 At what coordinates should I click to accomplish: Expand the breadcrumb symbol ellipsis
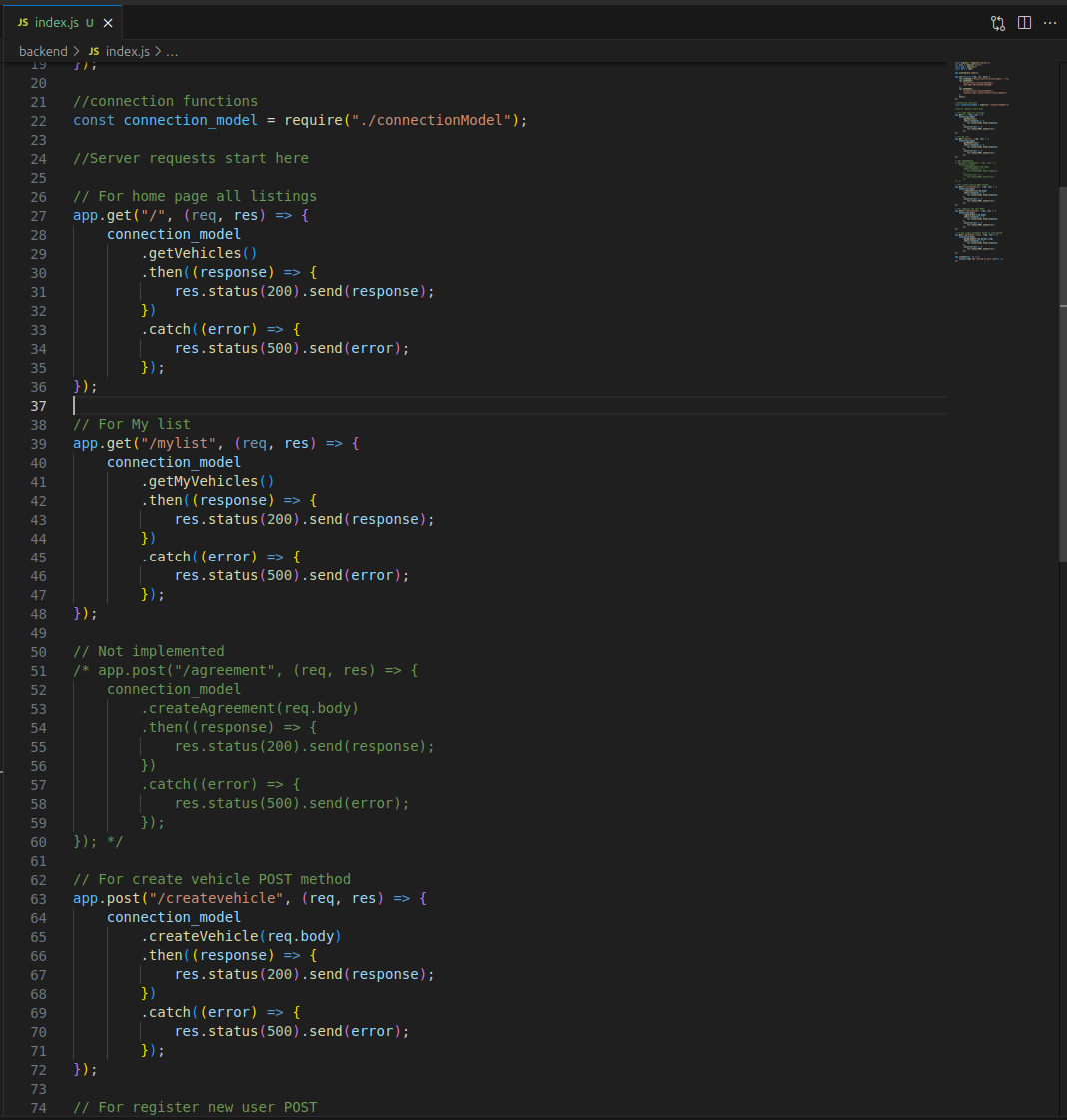pyautogui.click(x=172, y=51)
